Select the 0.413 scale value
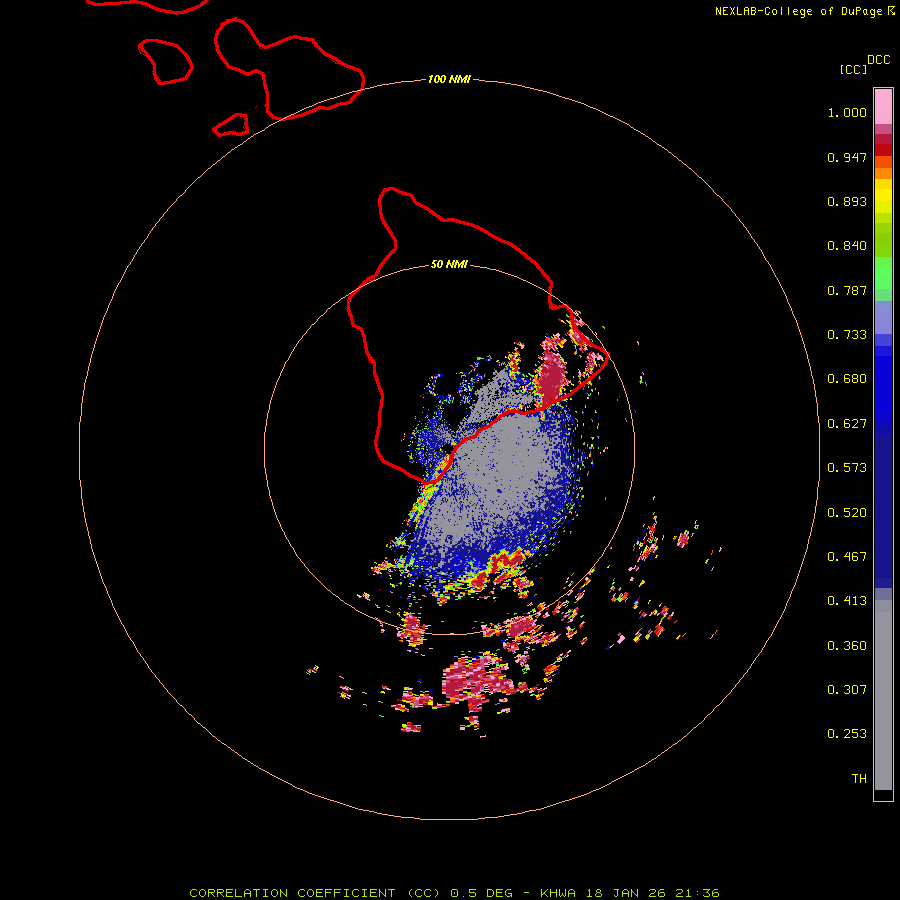This screenshot has height=900, width=900. pyautogui.click(x=847, y=601)
